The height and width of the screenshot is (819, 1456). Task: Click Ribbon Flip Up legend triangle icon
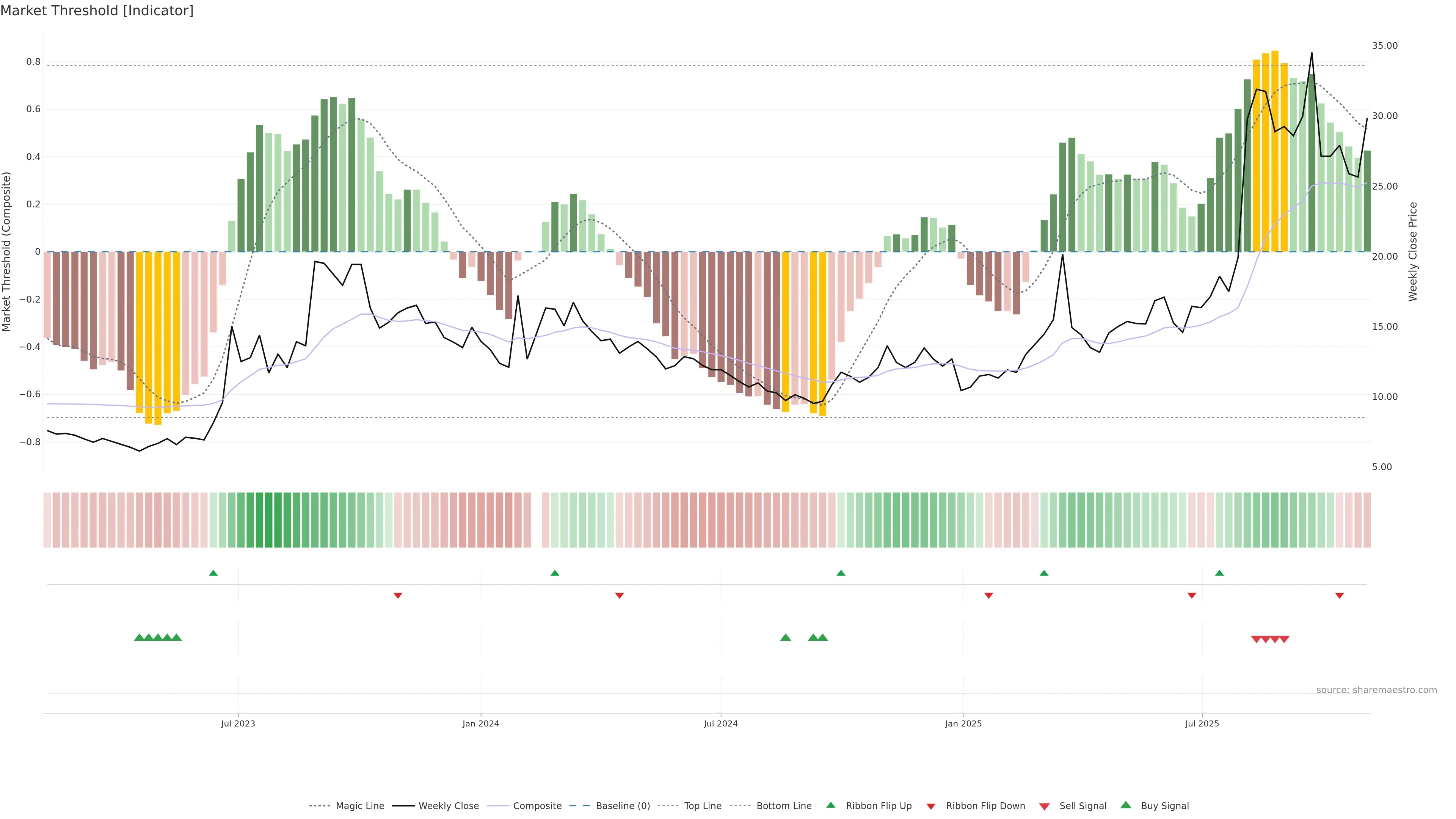[x=830, y=805]
